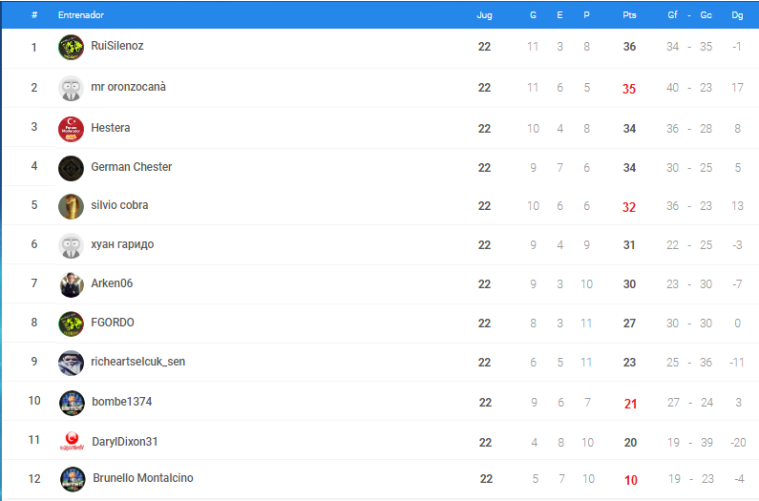Viewport: 759px width, 501px height.
Task: Click DarylDixon31's red logo avatar
Action: point(72,441)
